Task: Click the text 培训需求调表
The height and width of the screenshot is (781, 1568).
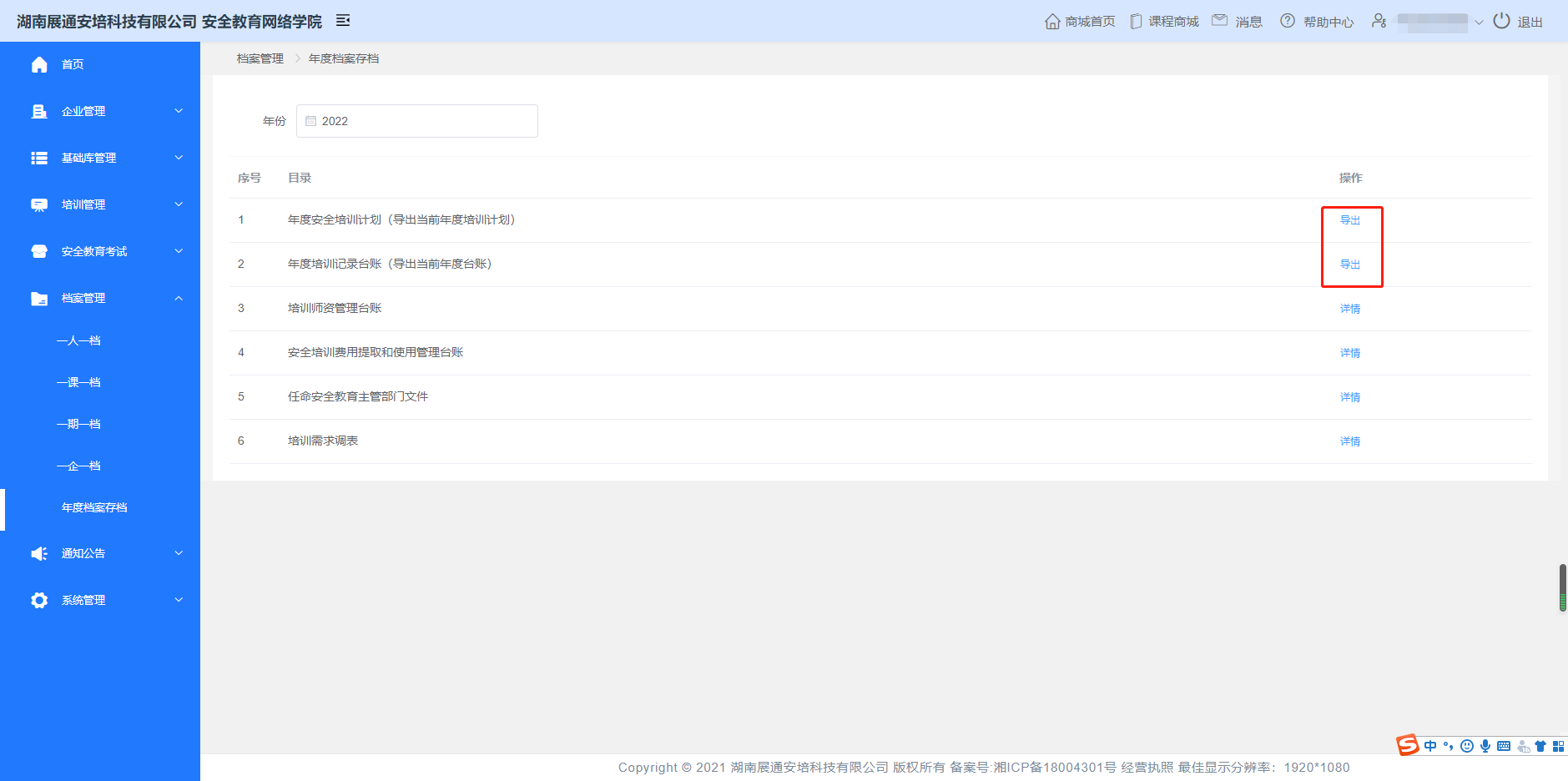Action: click(x=323, y=441)
